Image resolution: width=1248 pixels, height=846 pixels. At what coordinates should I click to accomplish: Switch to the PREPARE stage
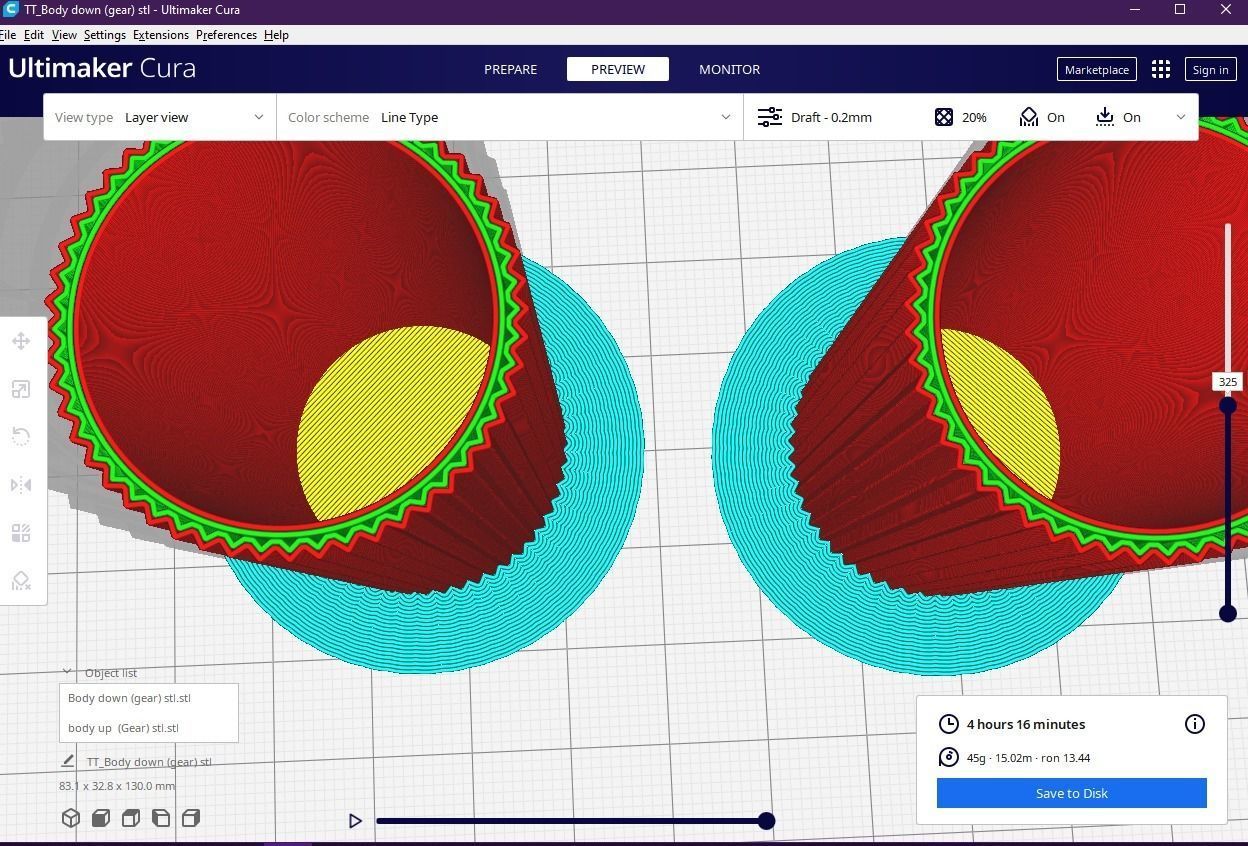pos(510,69)
